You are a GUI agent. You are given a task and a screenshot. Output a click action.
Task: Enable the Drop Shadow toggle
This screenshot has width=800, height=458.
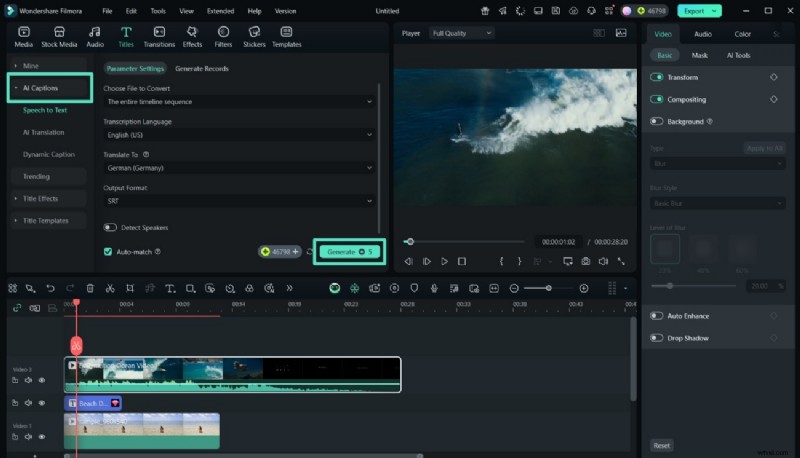[657, 338]
